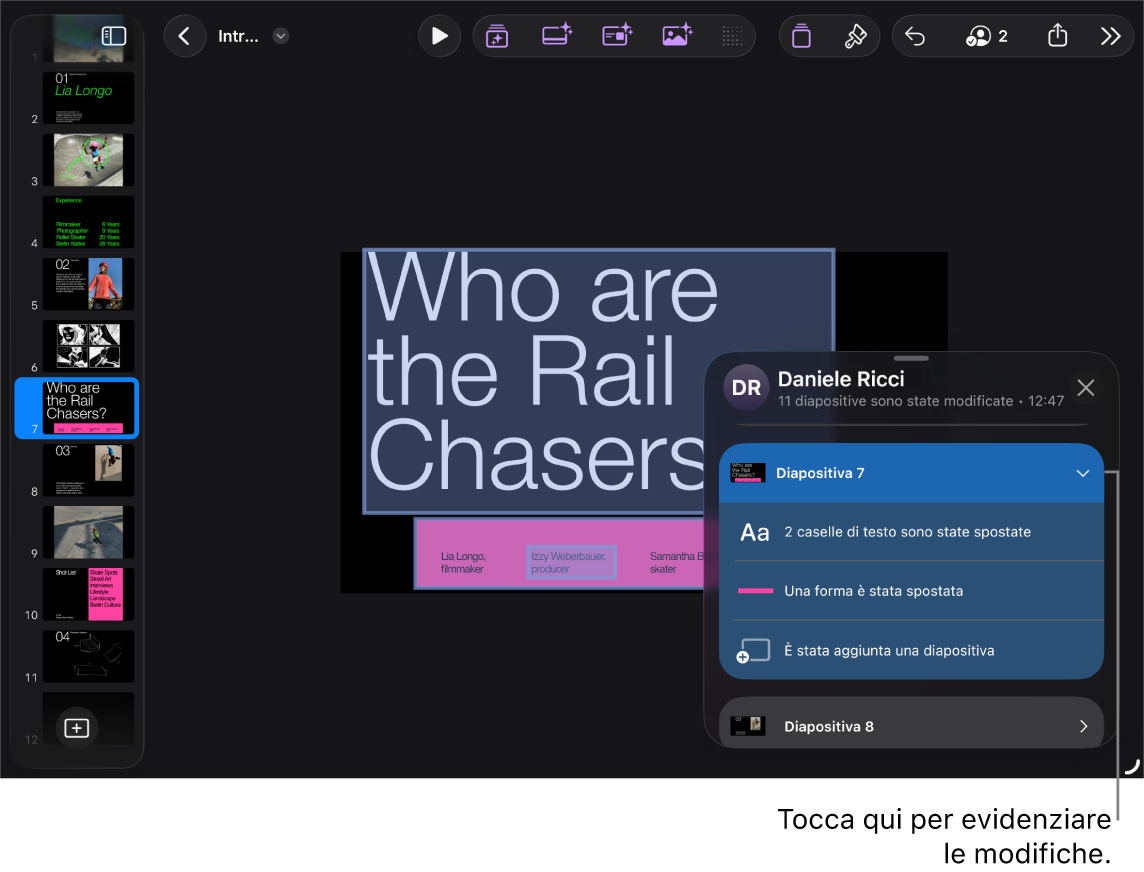Viewport: 1144px width, 872px height.
Task: Open the document title dropdown arrow
Action: point(281,36)
